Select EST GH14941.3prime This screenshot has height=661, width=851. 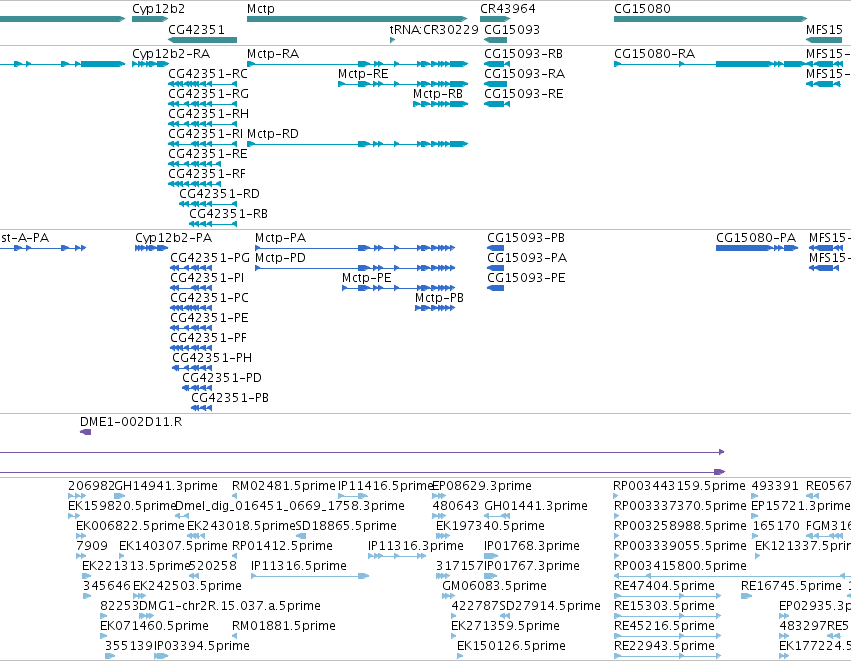[166, 486]
